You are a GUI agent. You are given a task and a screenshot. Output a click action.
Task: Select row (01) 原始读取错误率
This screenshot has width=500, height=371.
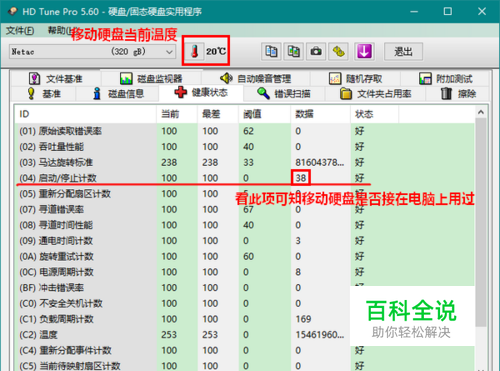coord(245,131)
